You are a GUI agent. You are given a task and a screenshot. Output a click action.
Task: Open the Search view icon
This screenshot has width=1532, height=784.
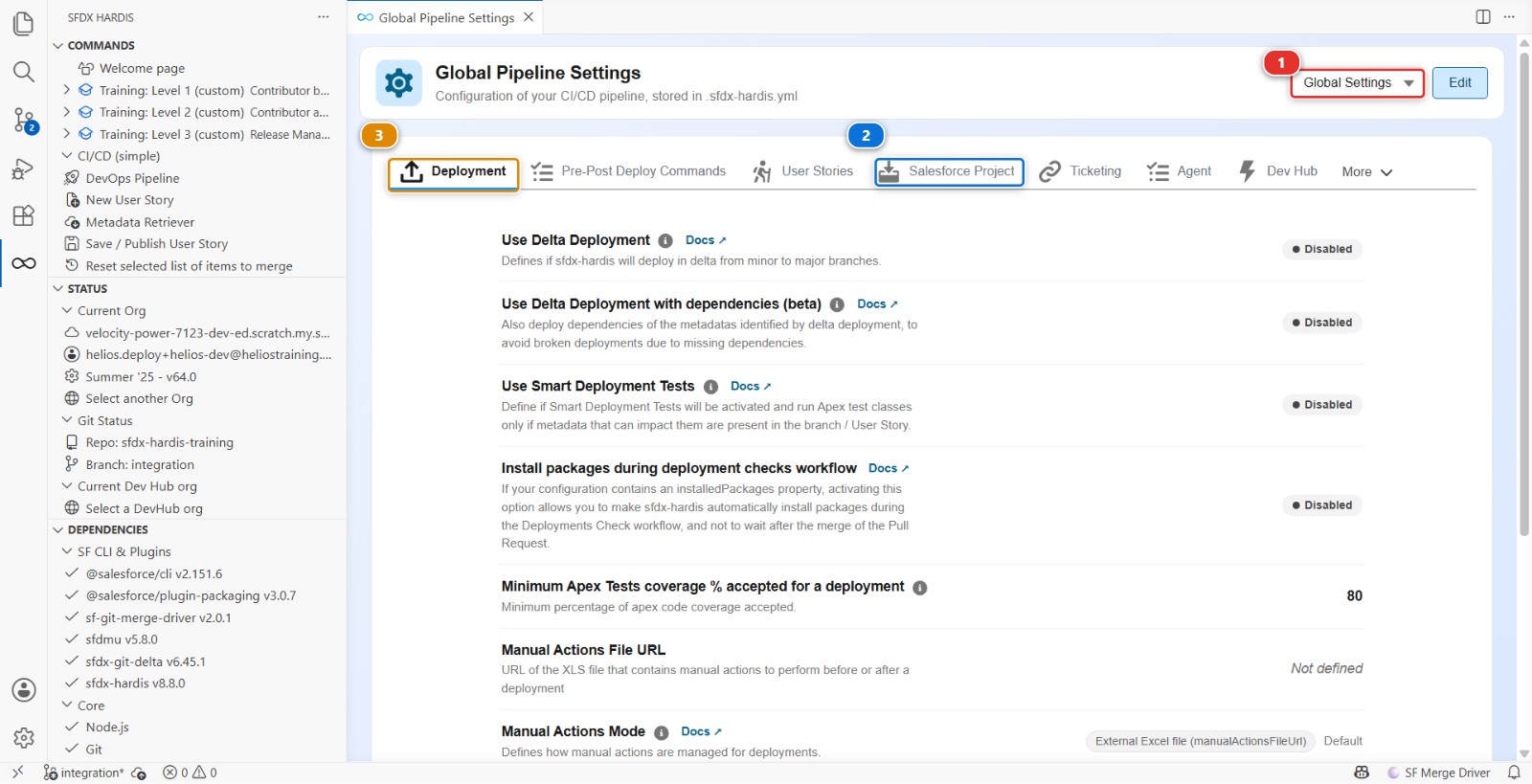[x=24, y=72]
